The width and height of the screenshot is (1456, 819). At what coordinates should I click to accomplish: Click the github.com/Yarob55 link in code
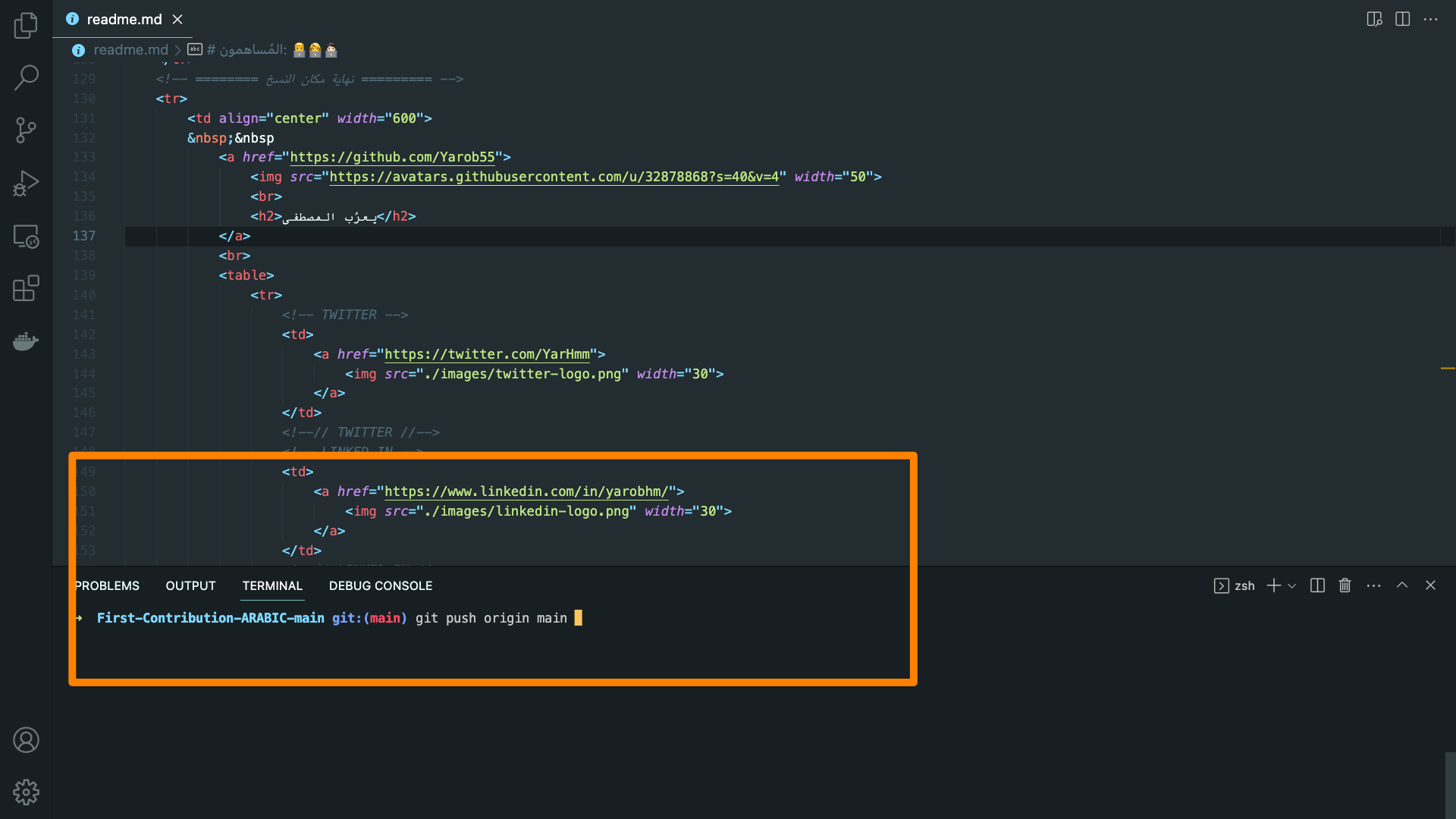pos(392,157)
